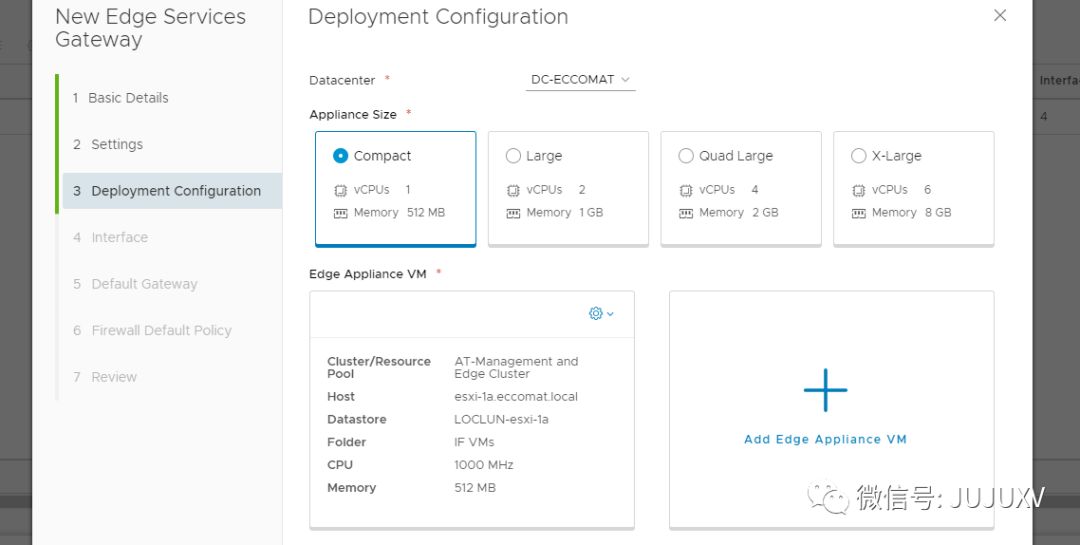Close the Deployment Configuration dialog
This screenshot has width=1080, height=545.
point(999,16)
